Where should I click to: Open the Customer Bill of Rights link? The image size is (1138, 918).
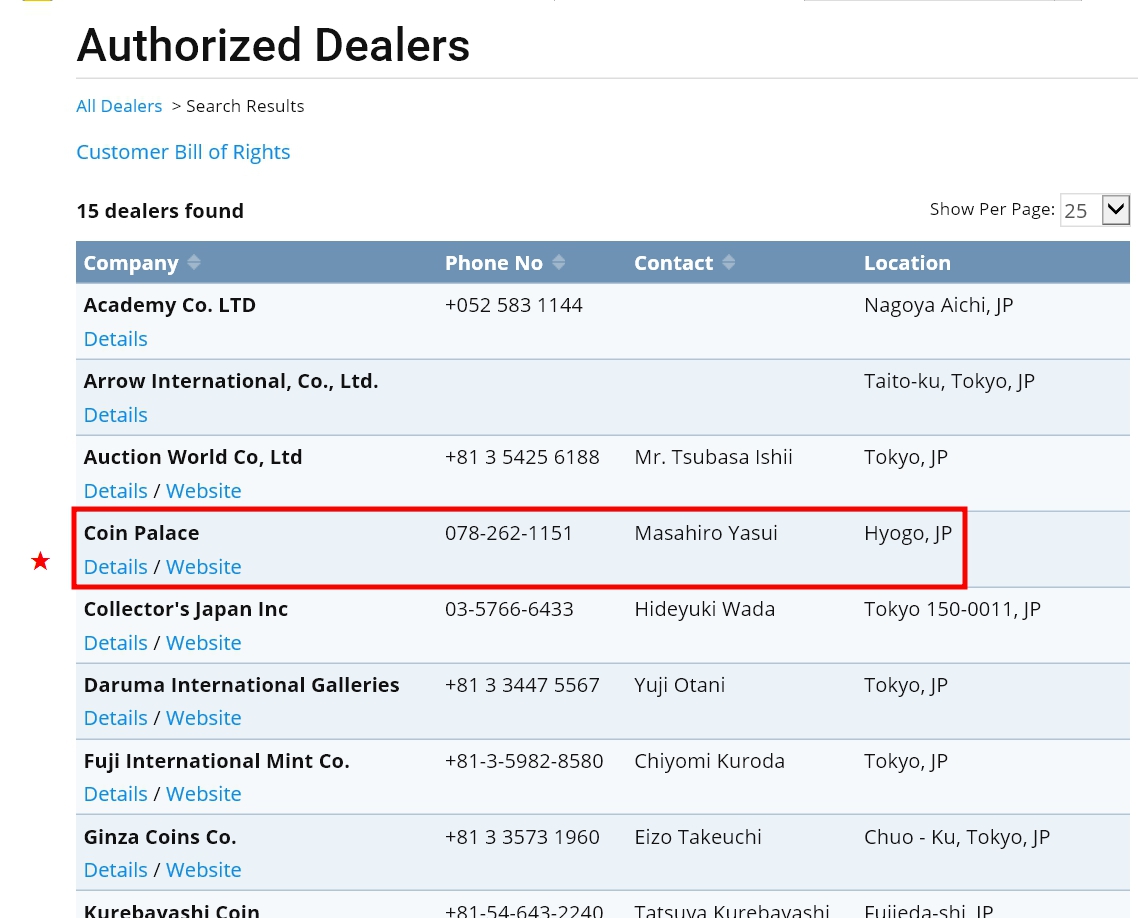pyautogui.click(x=183, y=152)
